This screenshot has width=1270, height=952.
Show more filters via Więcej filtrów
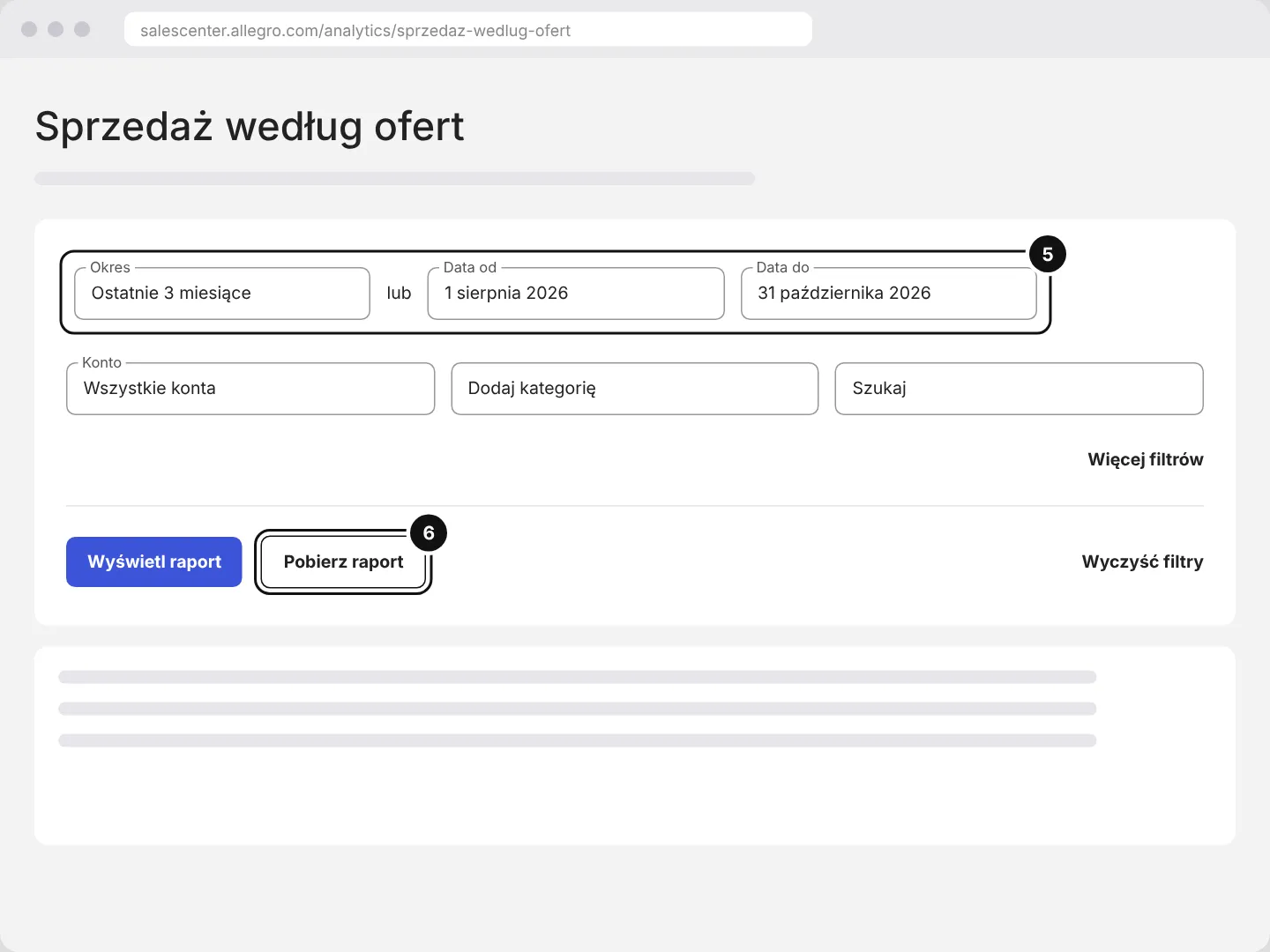[1146, 459]
